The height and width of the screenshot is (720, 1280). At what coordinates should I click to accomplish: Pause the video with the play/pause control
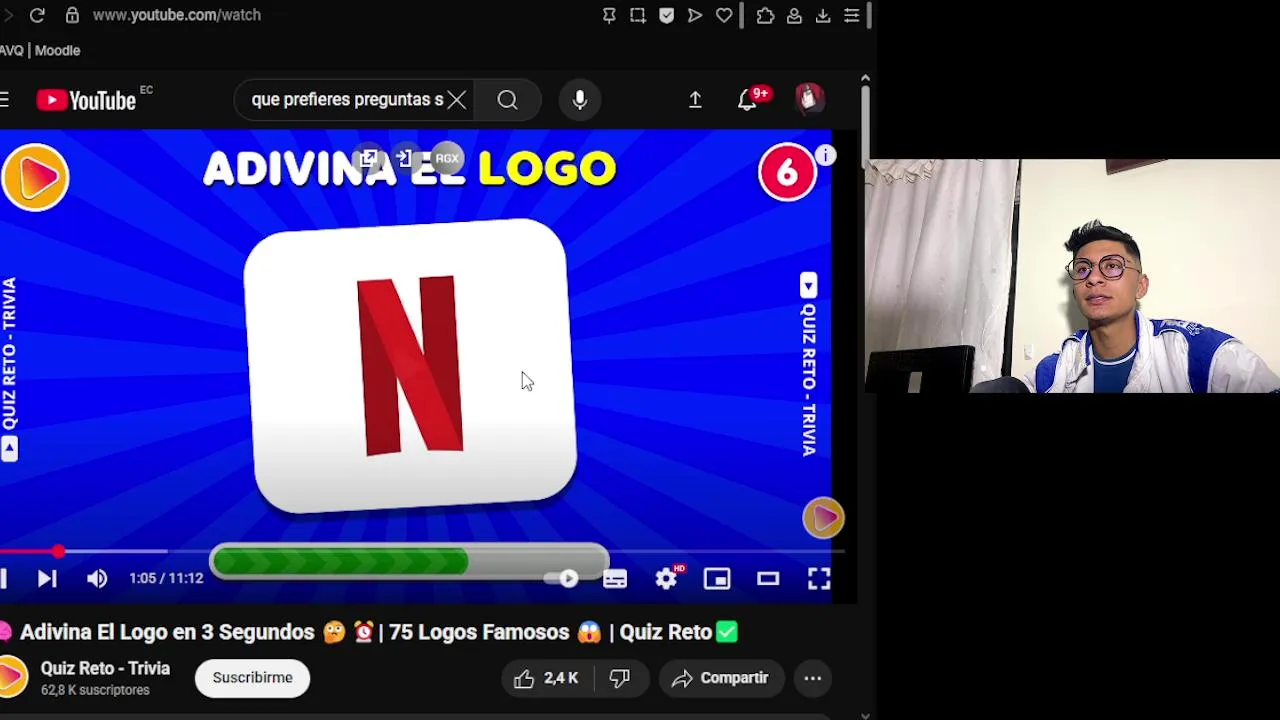point(4,578)
